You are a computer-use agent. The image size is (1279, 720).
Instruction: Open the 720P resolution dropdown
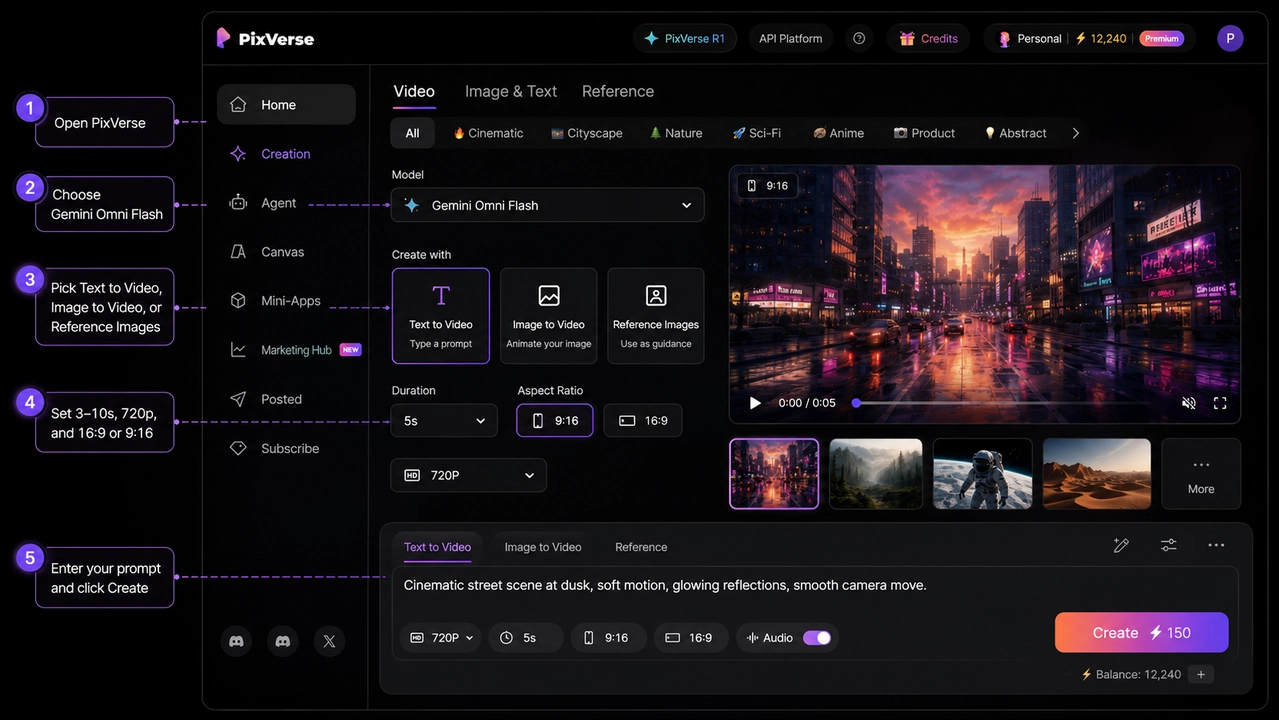[469, 475]
